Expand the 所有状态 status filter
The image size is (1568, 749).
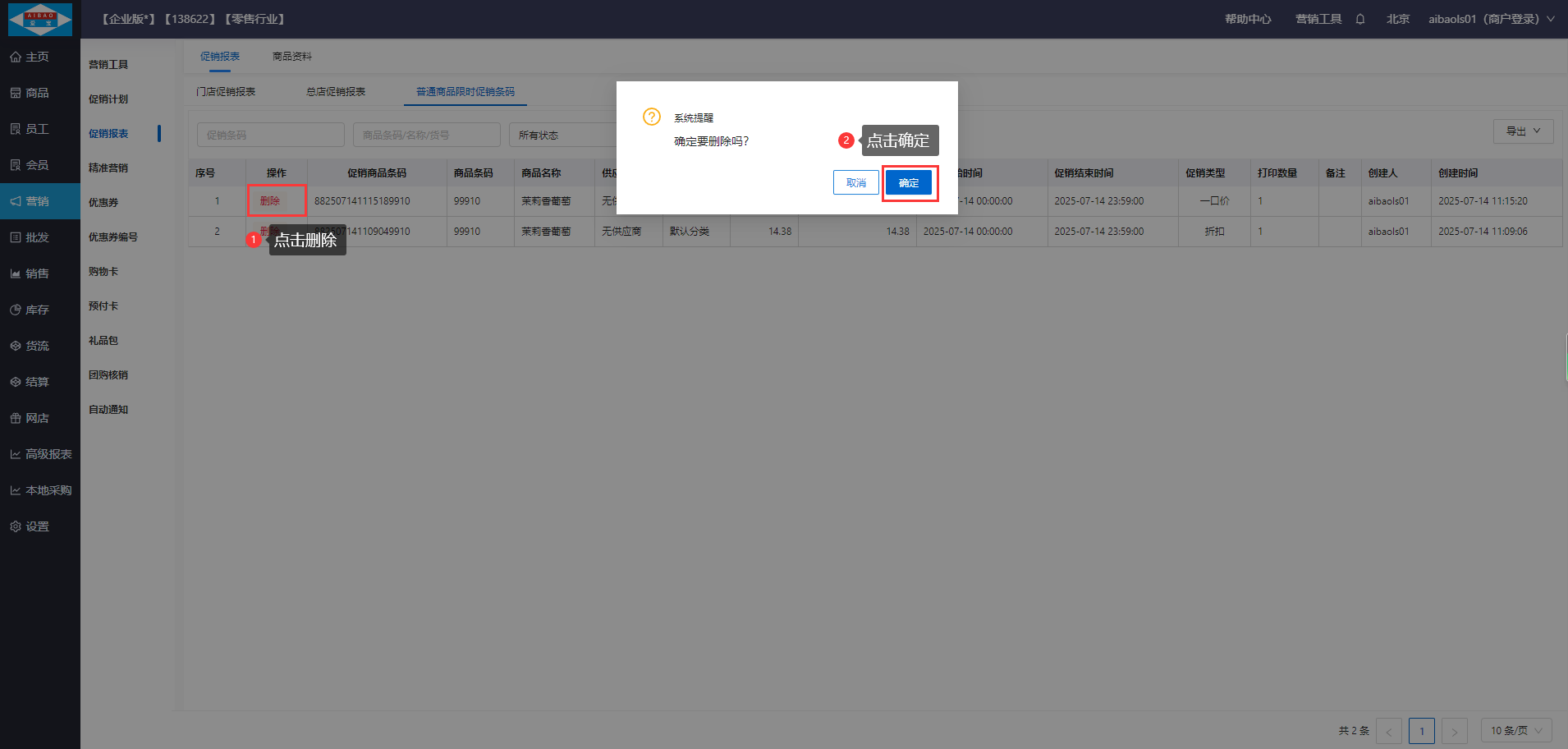pyautogui.click(x=562, y=135)
